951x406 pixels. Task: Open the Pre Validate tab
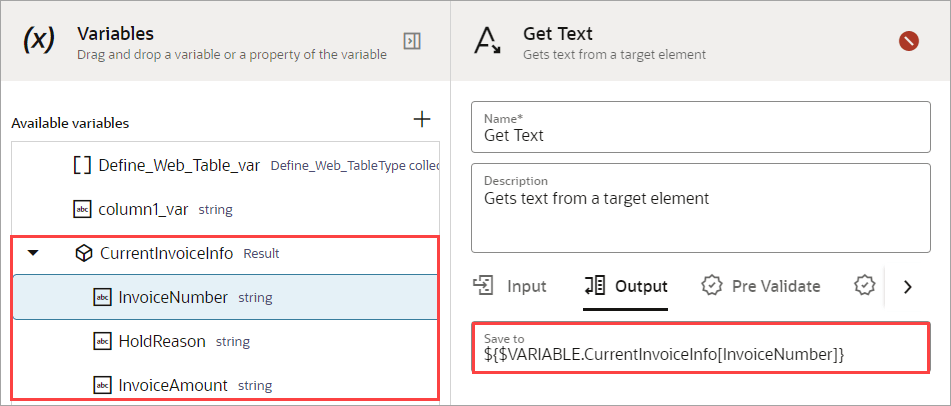point(761,286)
